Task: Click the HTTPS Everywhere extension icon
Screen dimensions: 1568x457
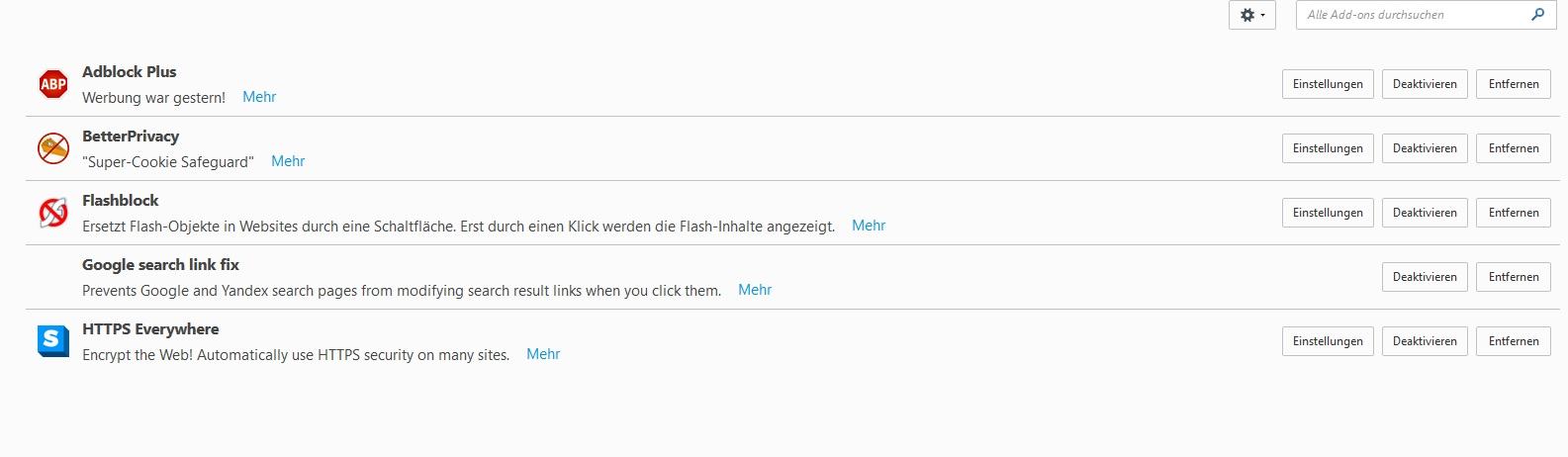Action: pos(52,341)
